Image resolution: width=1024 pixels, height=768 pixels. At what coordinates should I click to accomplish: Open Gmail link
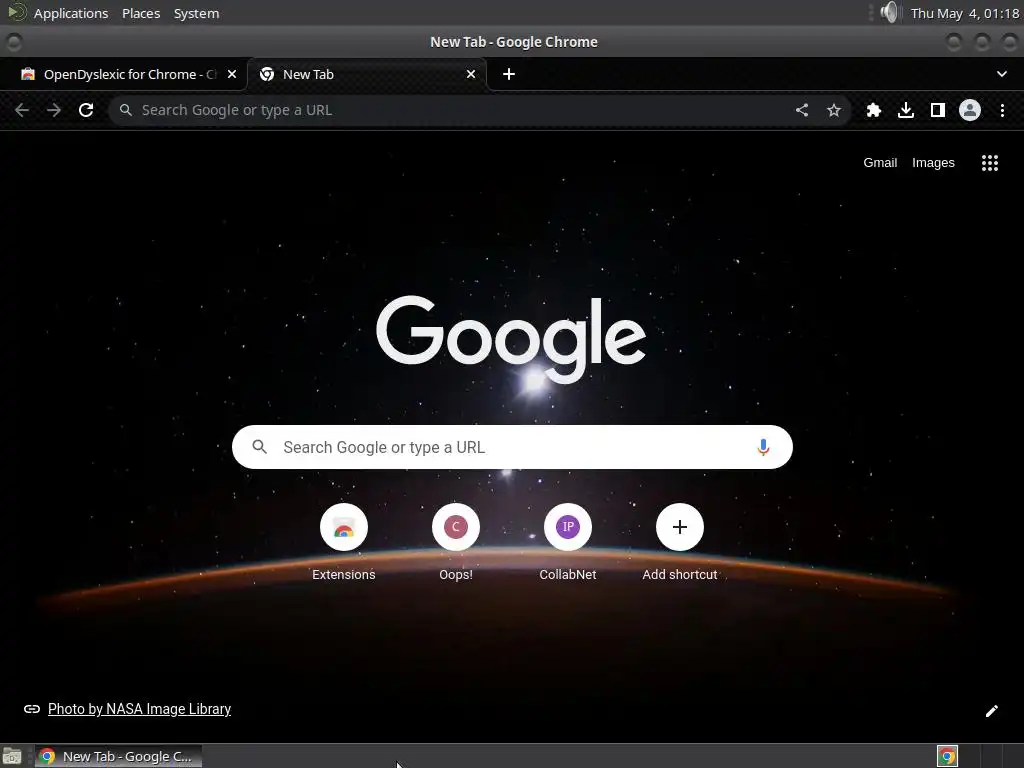[x=880, y=163]
